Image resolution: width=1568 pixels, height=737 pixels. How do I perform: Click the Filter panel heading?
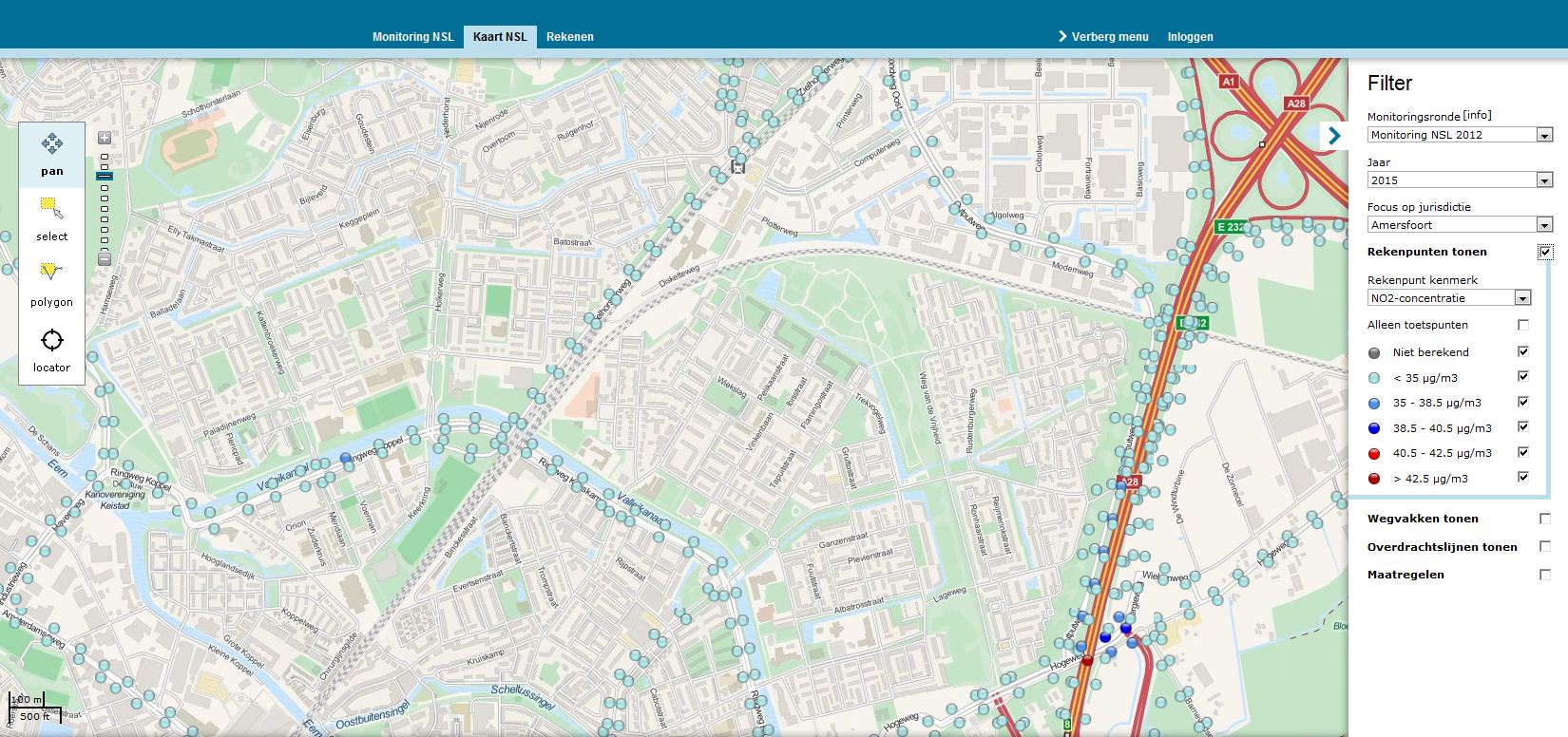coord(1389,84)
